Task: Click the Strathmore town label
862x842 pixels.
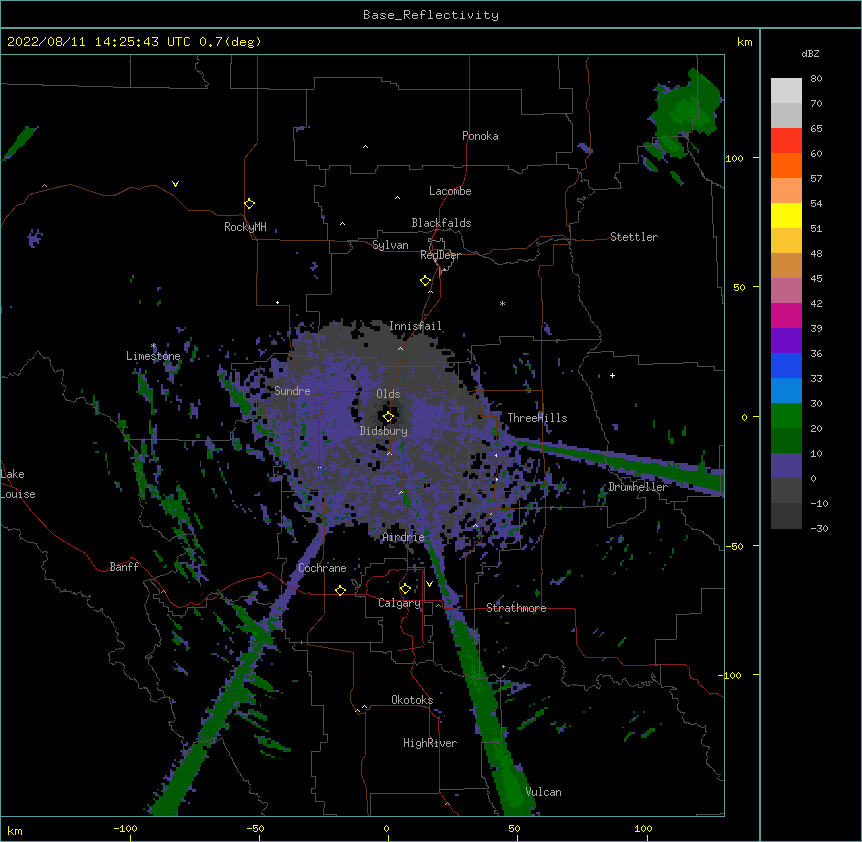Action: coord(516,608)
